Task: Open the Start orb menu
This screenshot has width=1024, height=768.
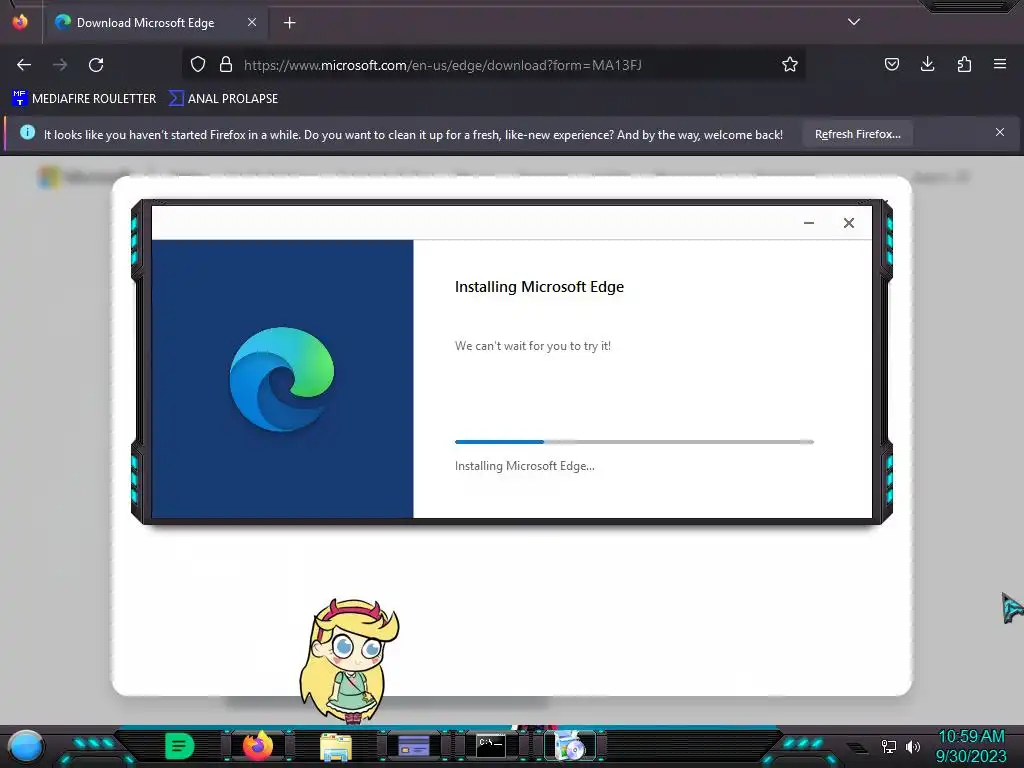Action: pyautogui.click(x=25, y=746)
